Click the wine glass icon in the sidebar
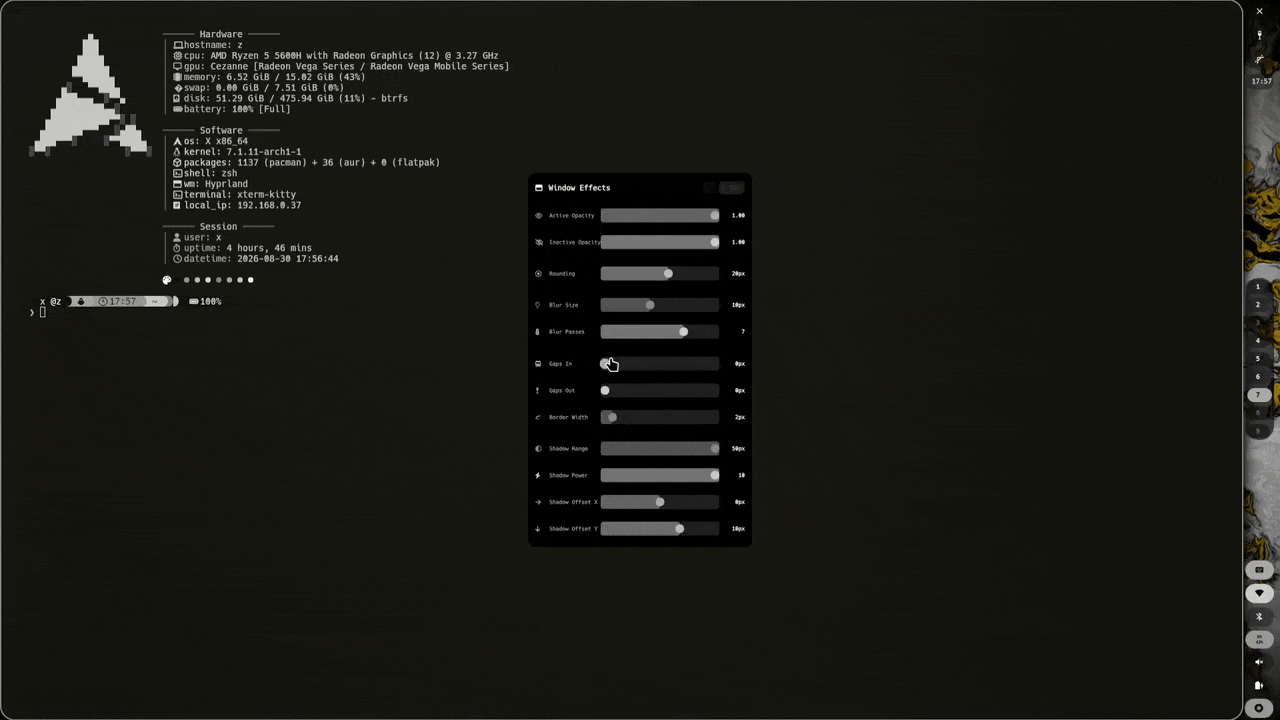Screen dimensions: 1280x720 tap(1259, 36)
